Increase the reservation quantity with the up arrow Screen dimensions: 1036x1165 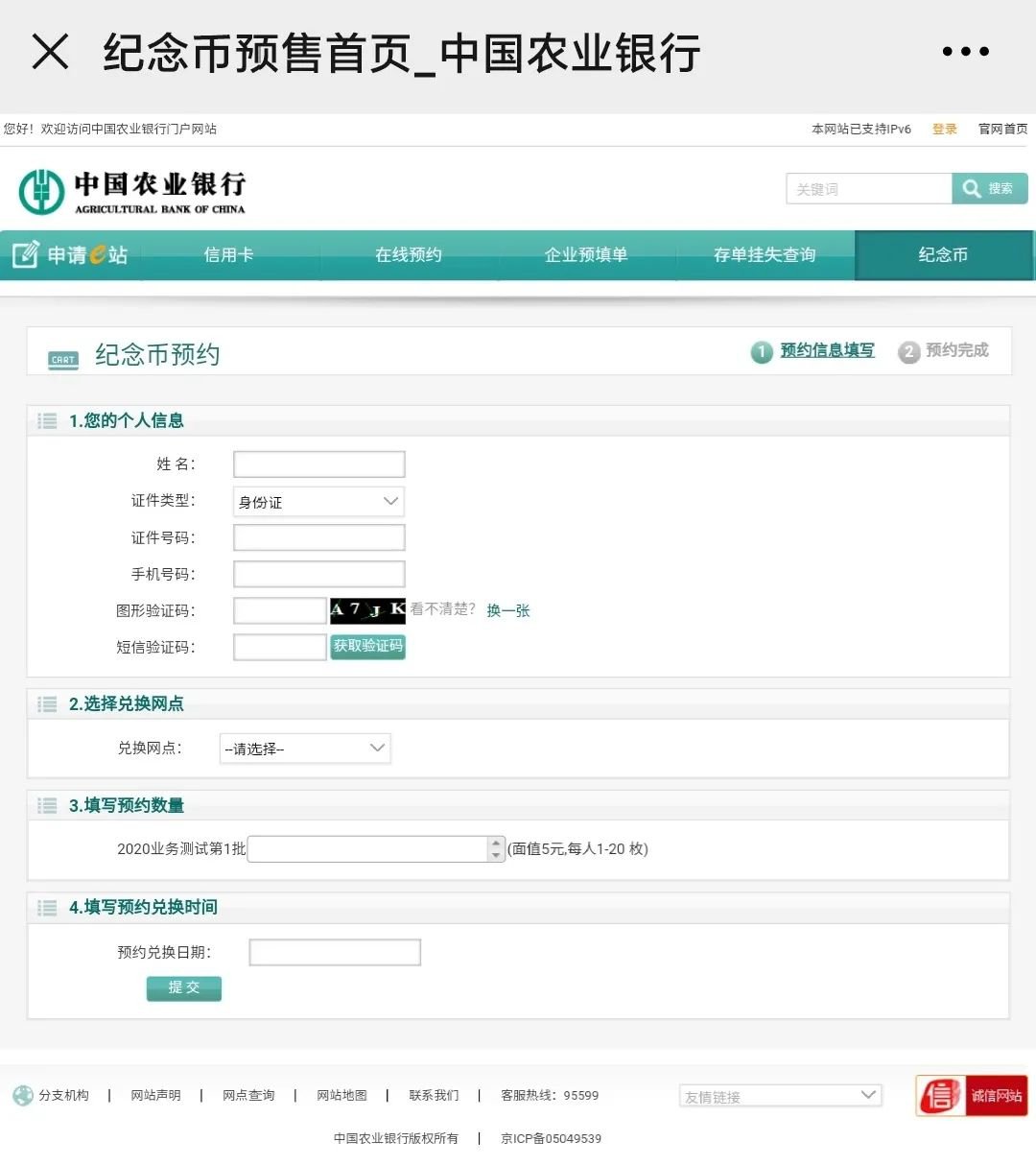click(496, 843)
